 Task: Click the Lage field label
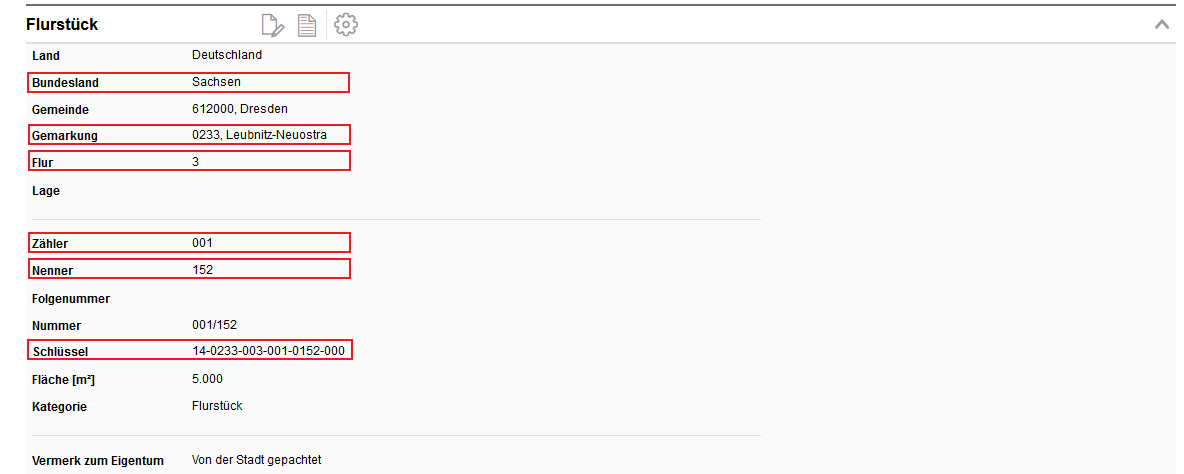46,191
